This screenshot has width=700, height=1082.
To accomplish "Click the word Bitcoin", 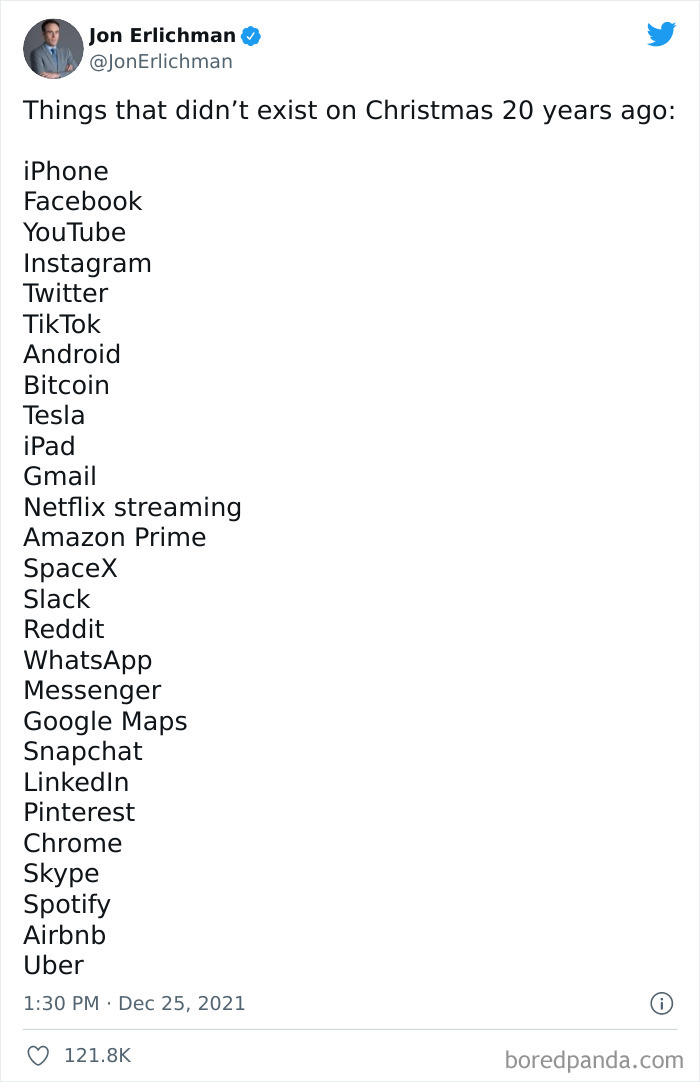I will point(66,385).
